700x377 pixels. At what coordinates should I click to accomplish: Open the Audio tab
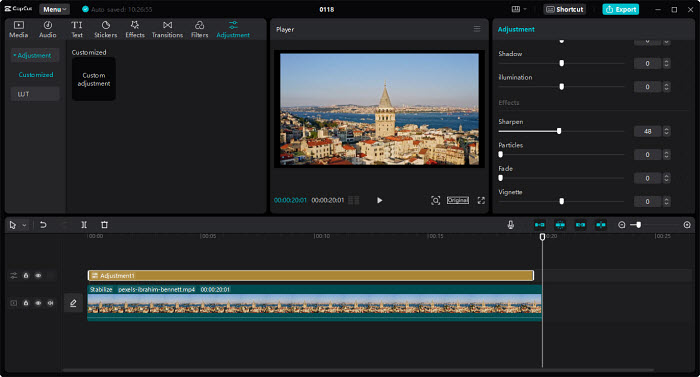[47, 29]
